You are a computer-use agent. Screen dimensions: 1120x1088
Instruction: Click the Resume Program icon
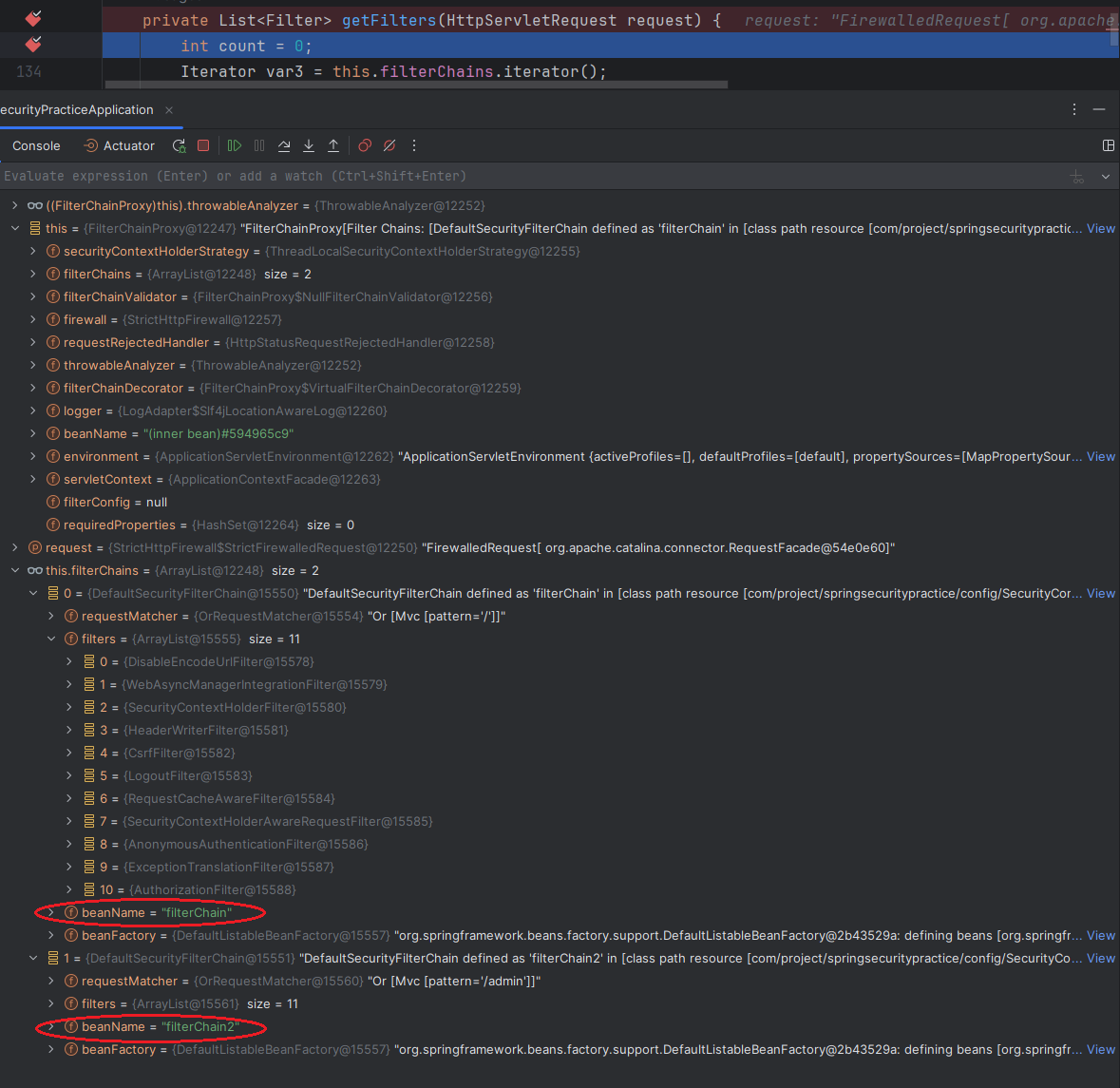click(x=235, y=145)
